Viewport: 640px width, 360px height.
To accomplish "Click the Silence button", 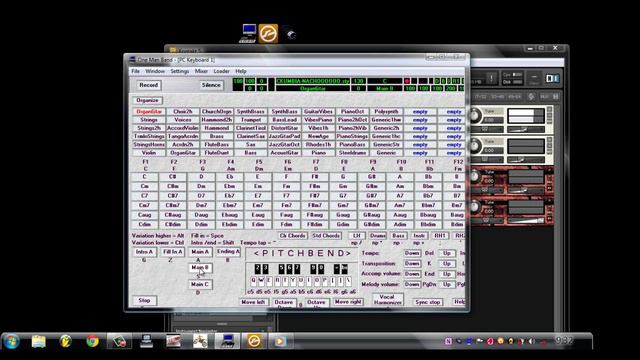I will (211, 85).
